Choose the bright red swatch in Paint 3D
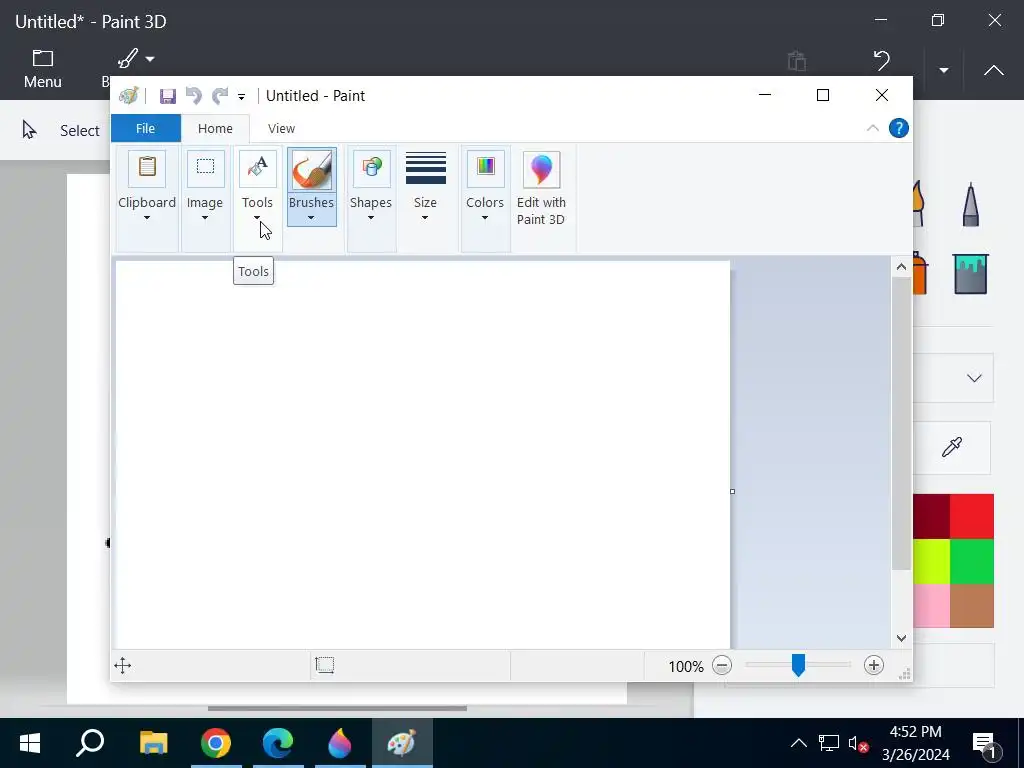Viewport: 1024px width, 768px height. (972, 517)
